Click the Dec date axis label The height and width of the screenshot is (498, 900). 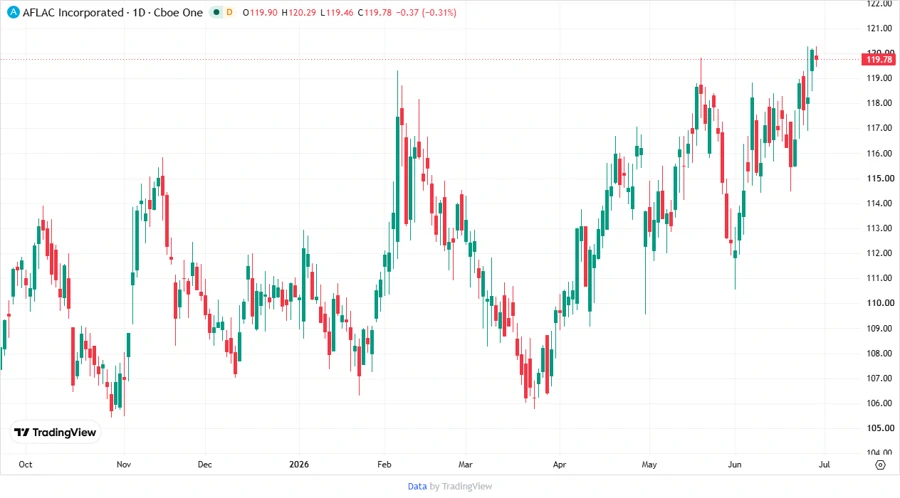205,464
